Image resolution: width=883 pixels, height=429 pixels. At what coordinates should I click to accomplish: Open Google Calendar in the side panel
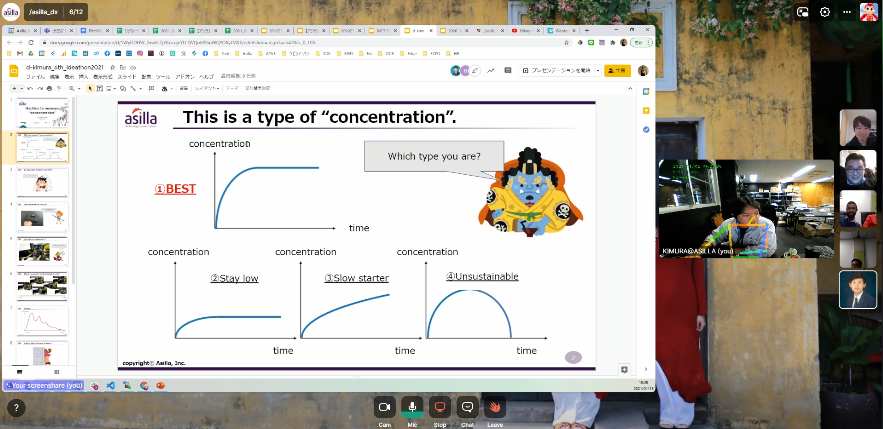[x=646, y=91]
